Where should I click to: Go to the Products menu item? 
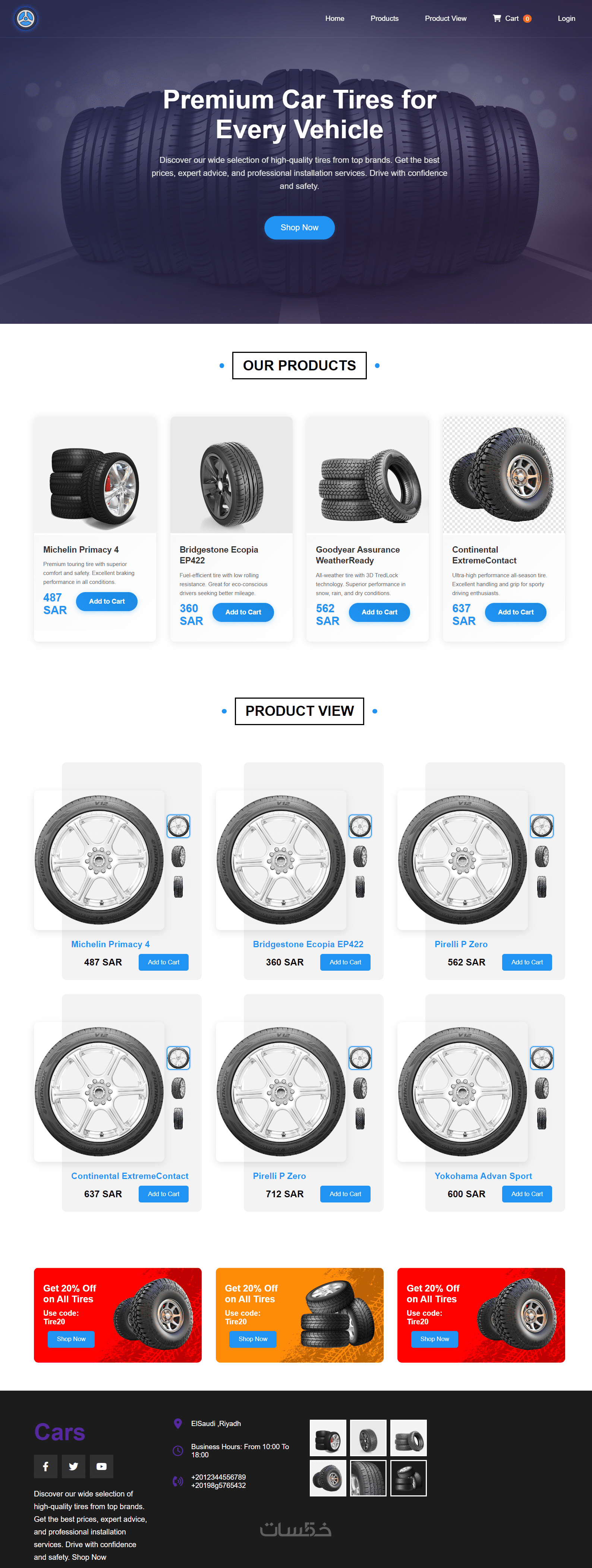click(384, 18)
